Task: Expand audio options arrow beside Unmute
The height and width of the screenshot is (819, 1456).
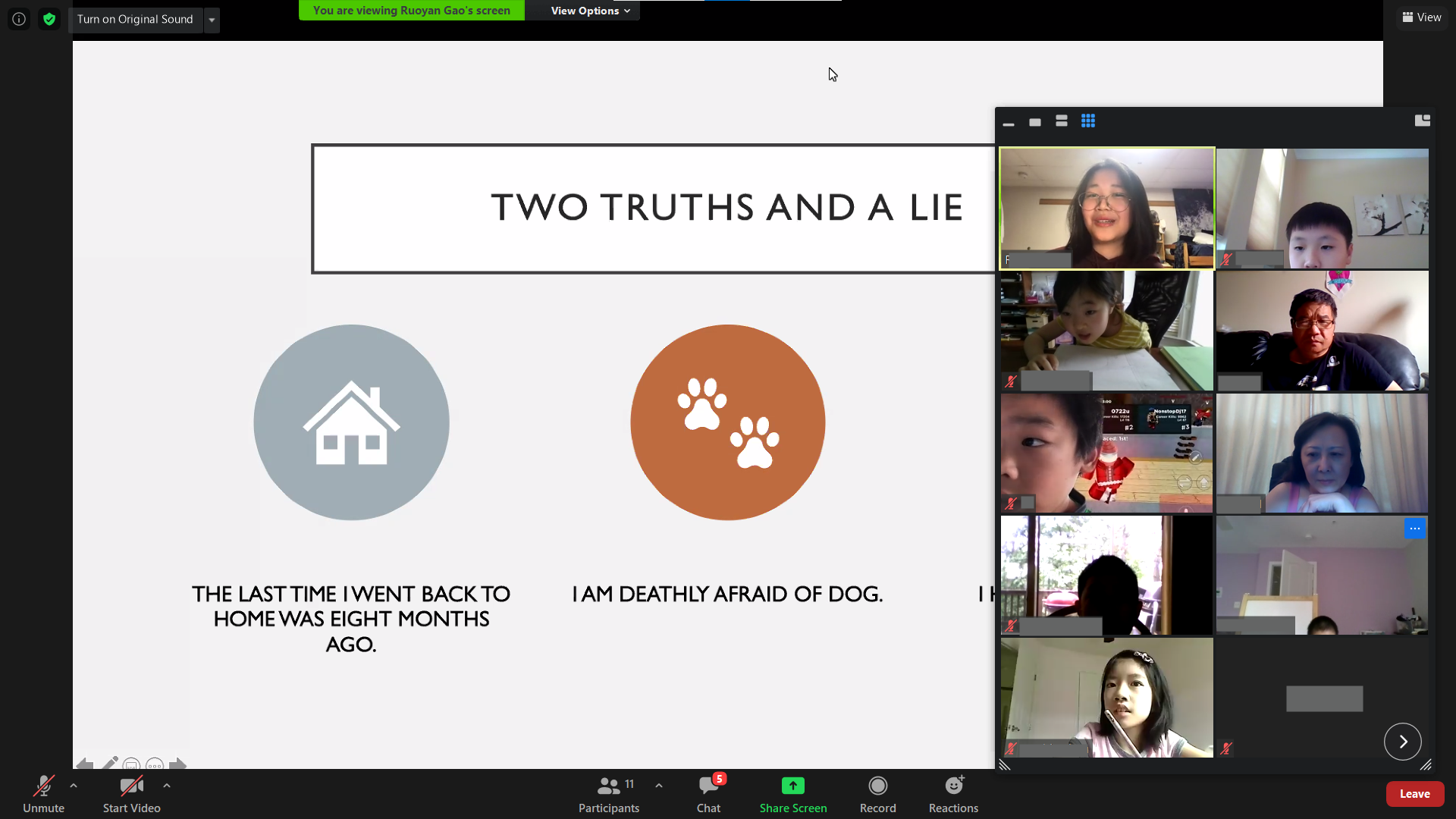Action: (74, 786)
